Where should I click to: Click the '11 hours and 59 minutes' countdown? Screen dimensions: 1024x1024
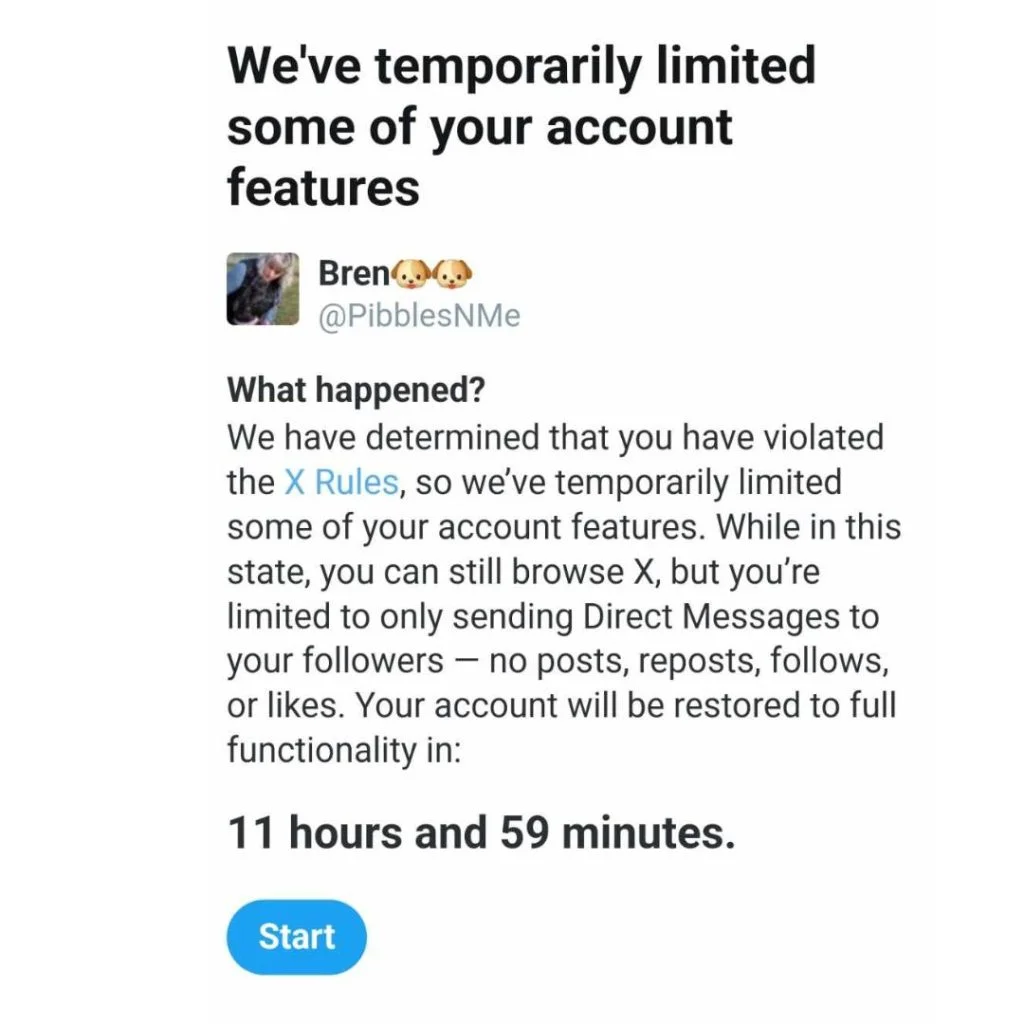coord(481,833)
